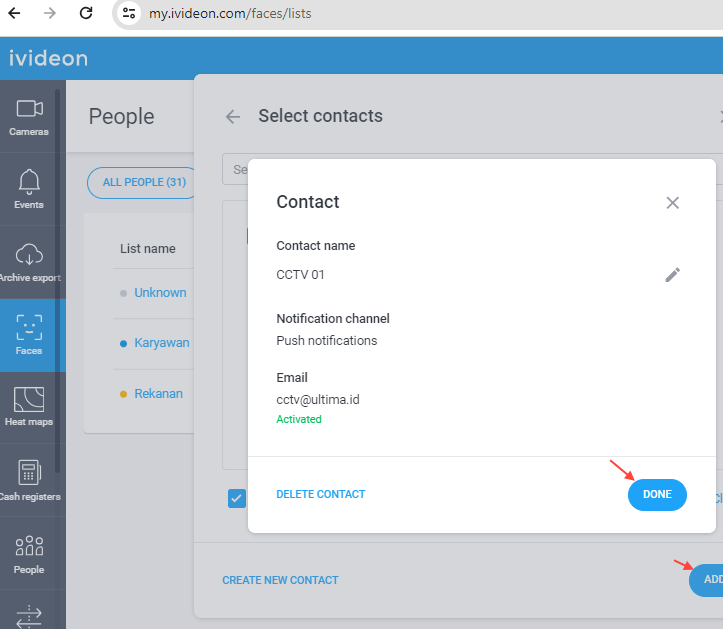The height and width of the screenshot is (629, 723).
Task: Go back from Select contacts panel
Action: (x=233, y=117)
